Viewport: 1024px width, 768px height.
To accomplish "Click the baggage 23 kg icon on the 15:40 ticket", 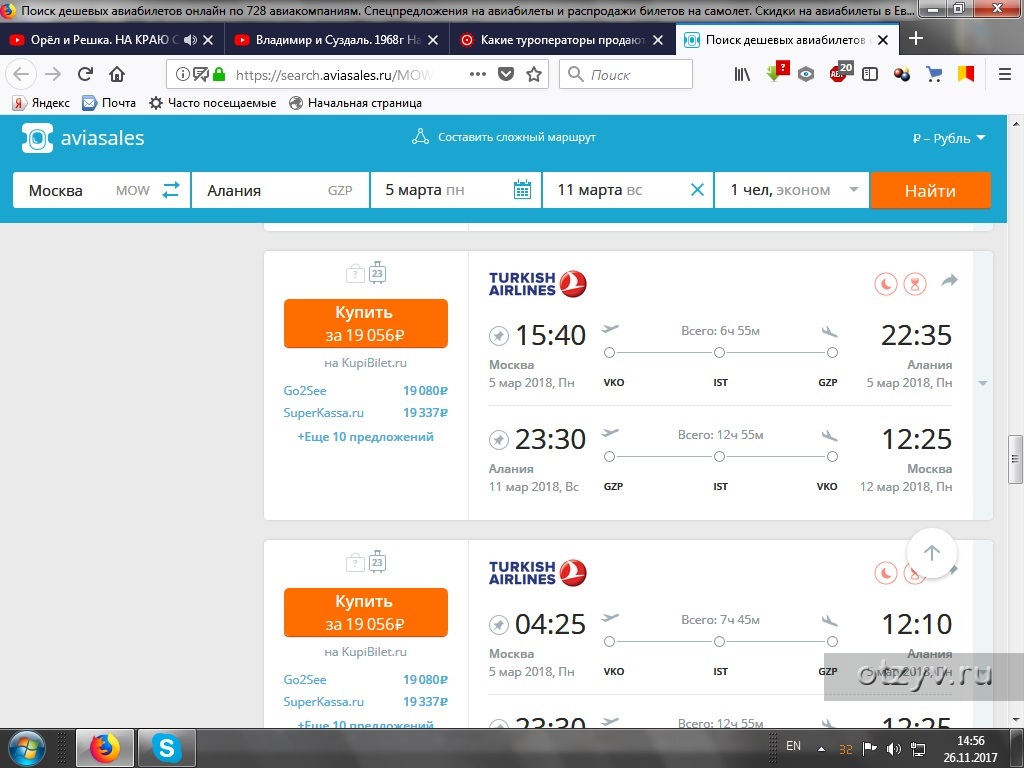I will (x=377, y=272).
